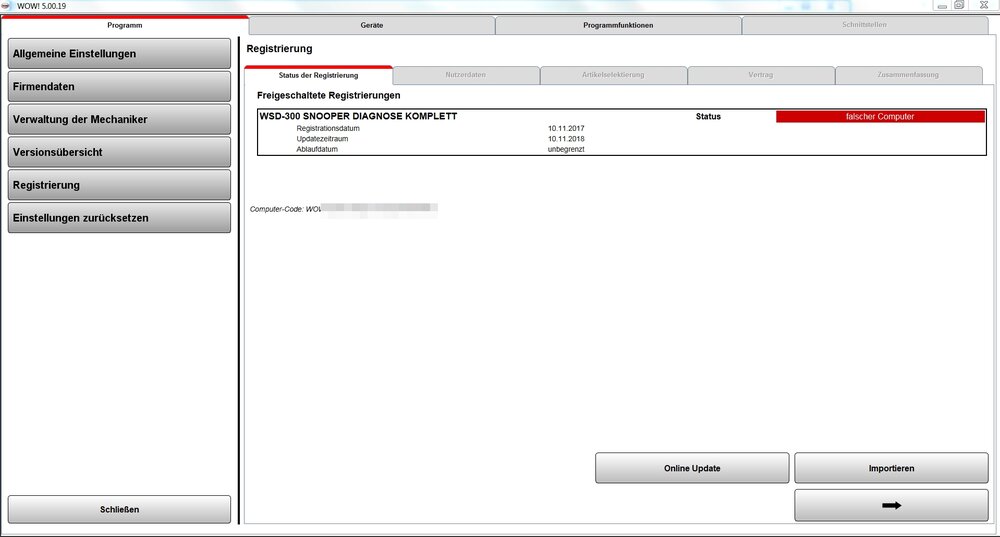The width and height of the screenshot is (1000, 537).
Task: Open Status der Registrierung tab
Action: point(318,75)
